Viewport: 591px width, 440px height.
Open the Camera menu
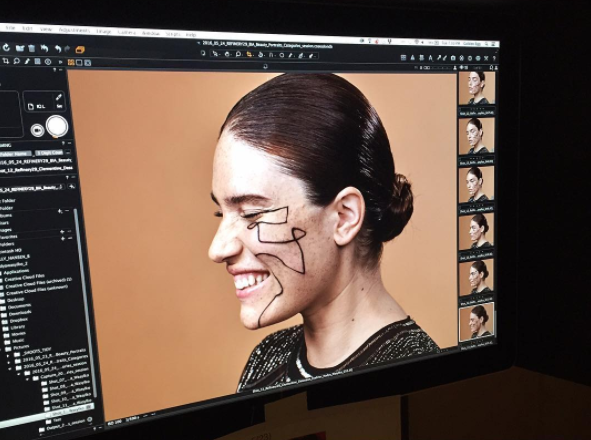click(126, 32)
